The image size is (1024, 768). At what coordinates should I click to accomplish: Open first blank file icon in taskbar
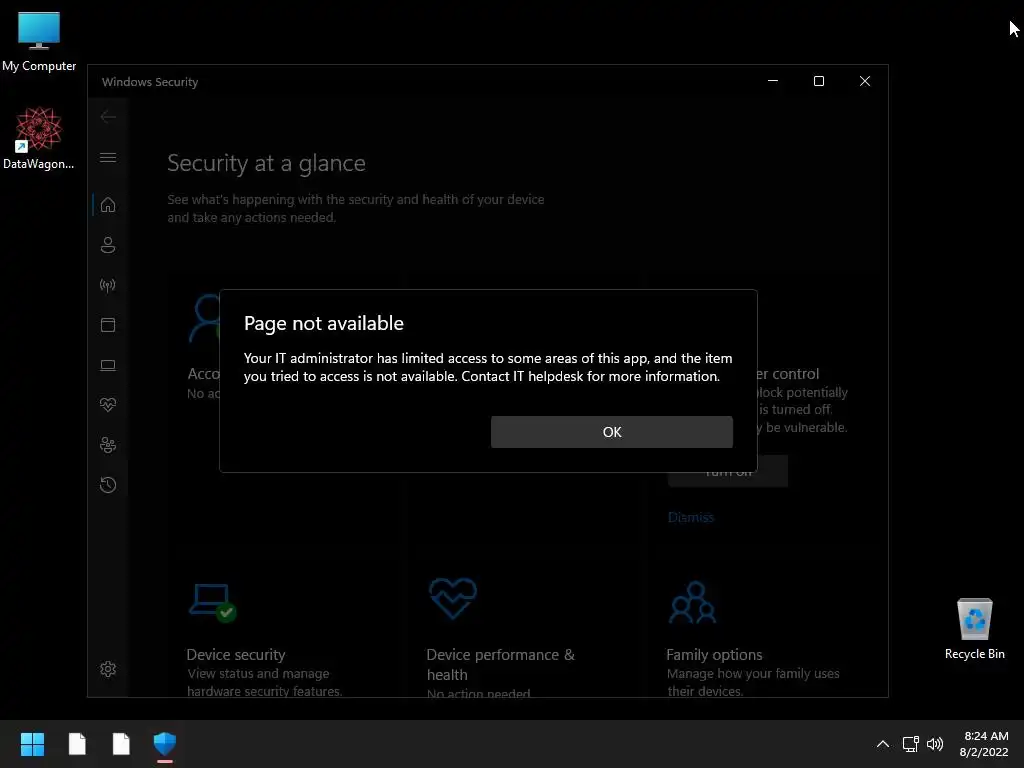click(77, 744)
